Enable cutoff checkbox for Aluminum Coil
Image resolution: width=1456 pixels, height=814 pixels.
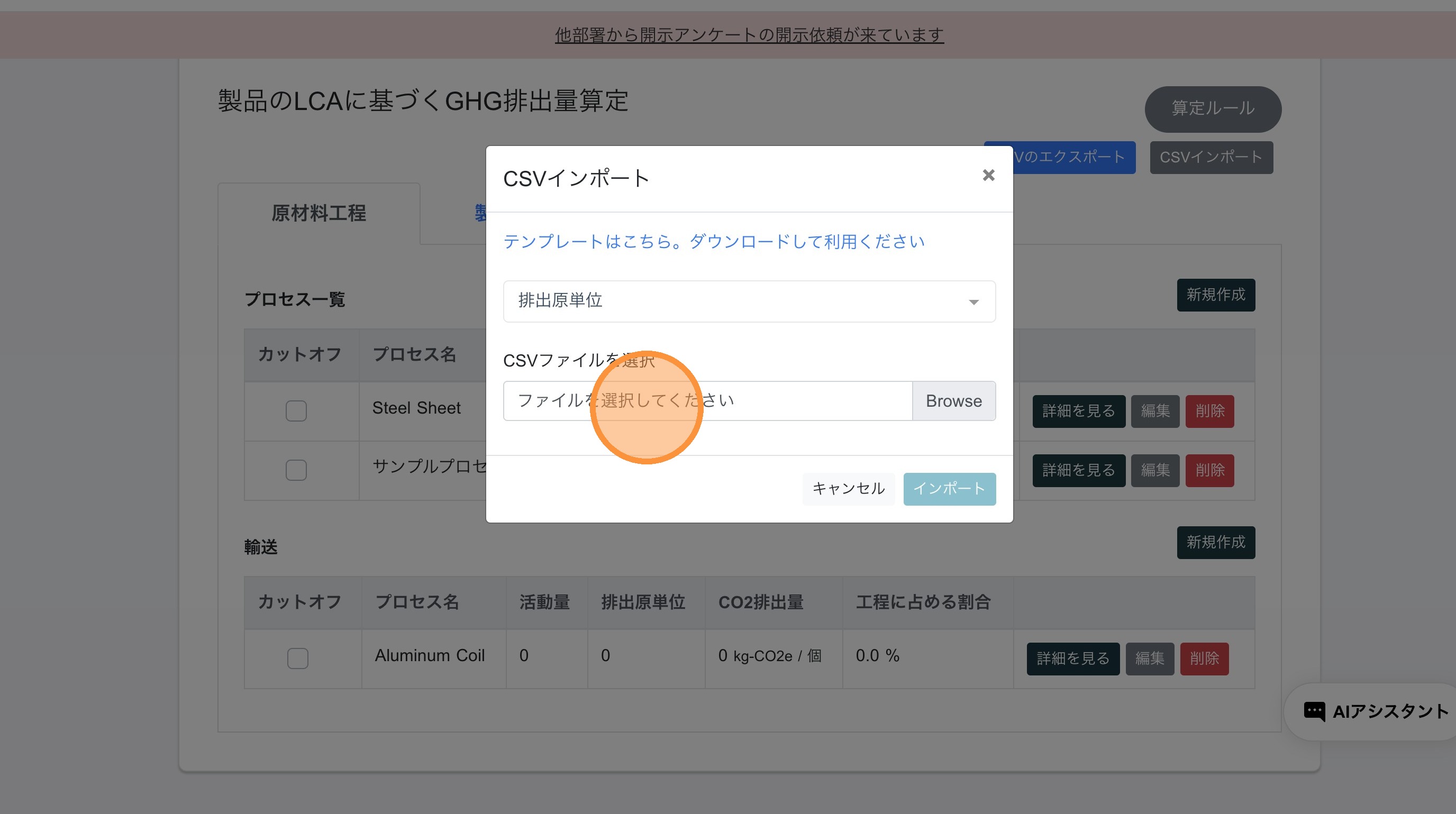pyautogui.click(x=297, y=658)
